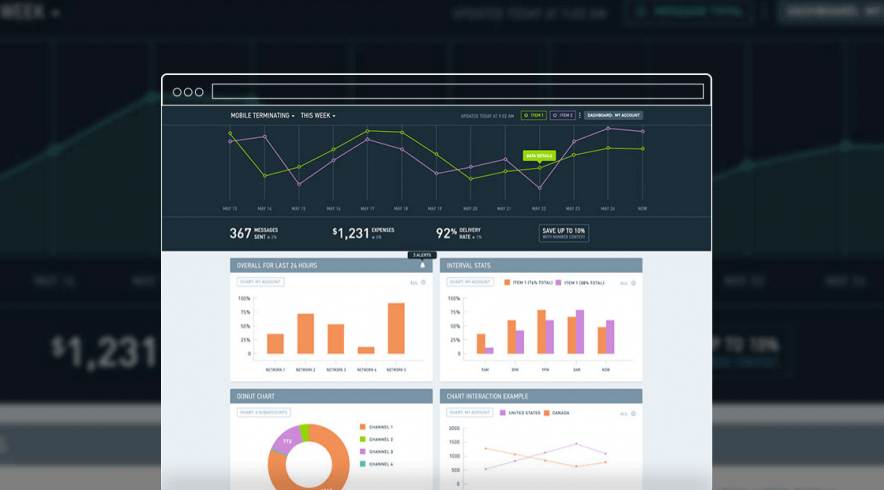Click circle icon beside ALL in Chart Interaction Example
Viewport: 884px width, 490px height.
(633, 413)
